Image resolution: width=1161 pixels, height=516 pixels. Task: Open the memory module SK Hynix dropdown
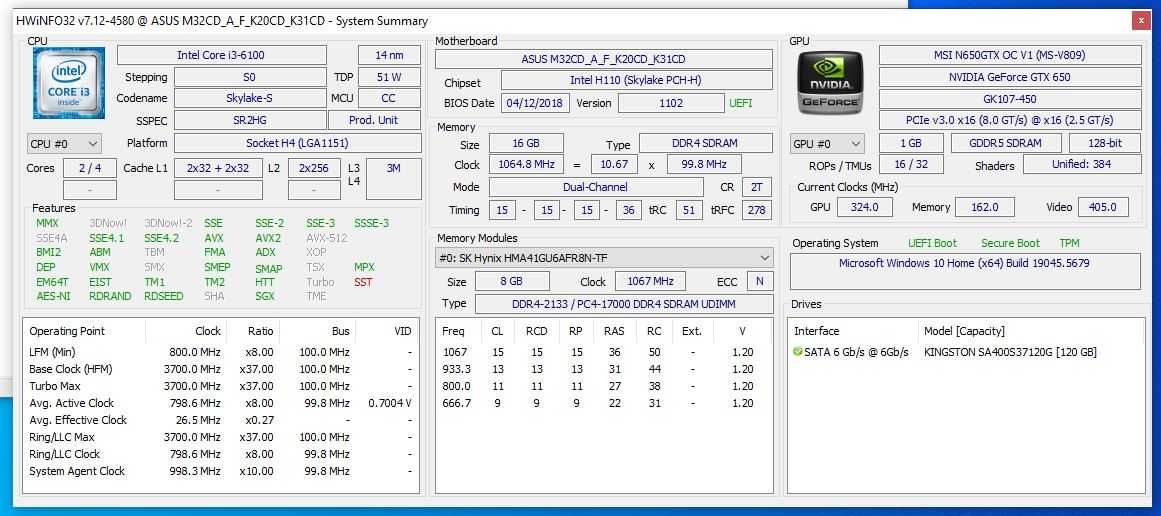(x=604, y=258)
